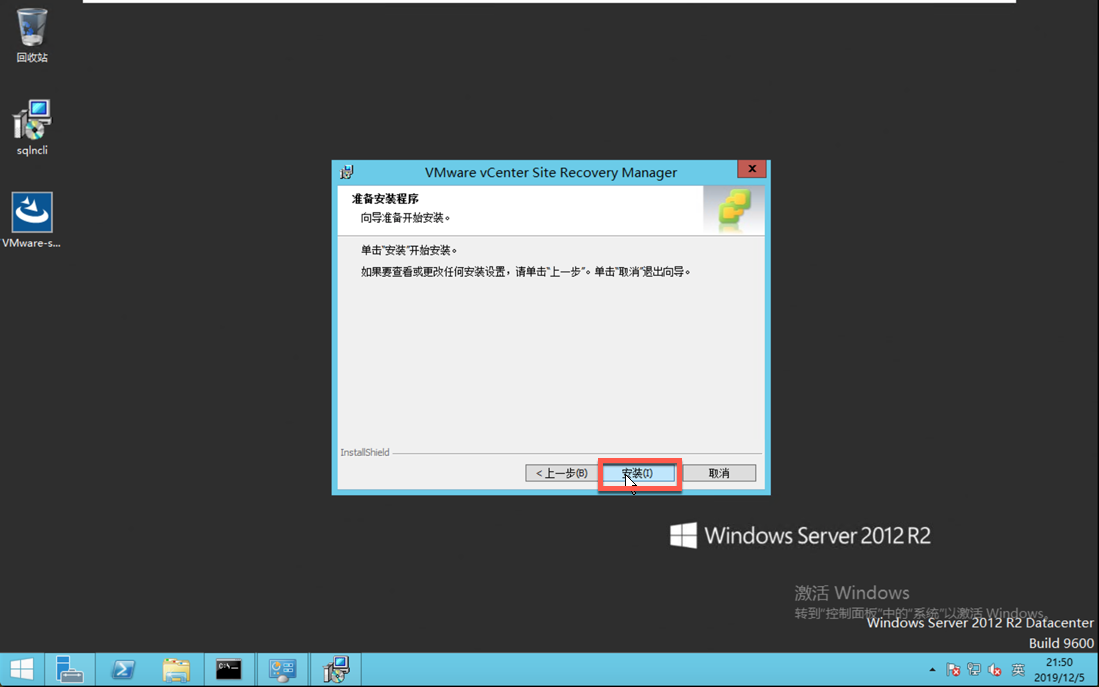This screenshot has height=687, width=1099.
Task: Switch input language via 英 indicator
Action: tap(1018, 670)
